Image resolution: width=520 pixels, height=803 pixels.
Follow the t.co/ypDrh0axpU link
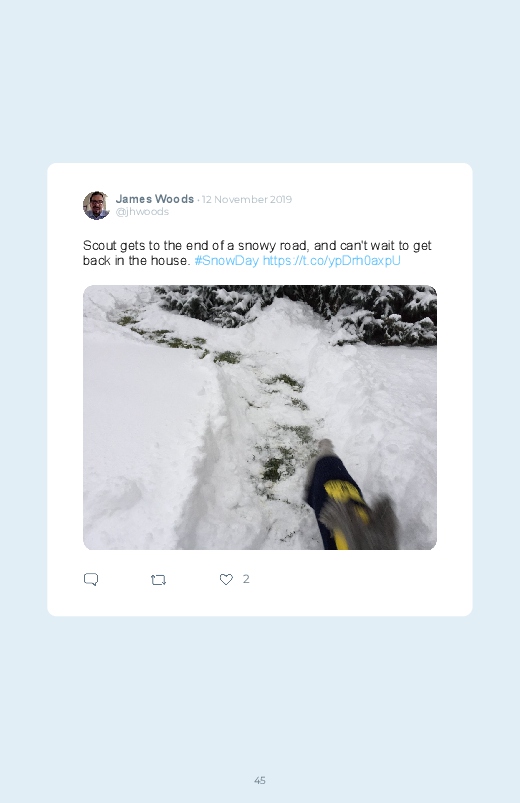(331, 260)
